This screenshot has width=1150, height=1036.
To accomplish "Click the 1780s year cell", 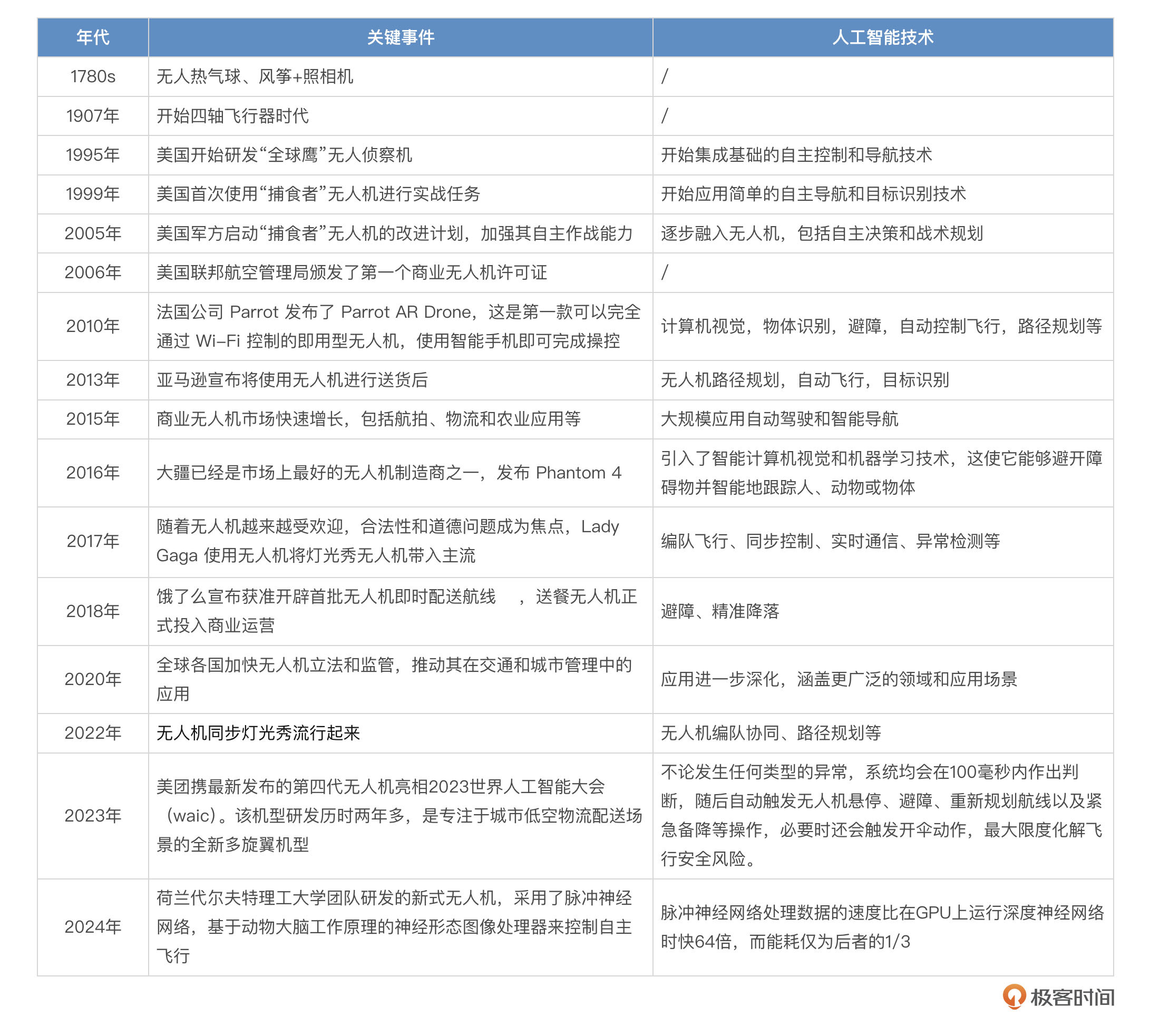I will coord(93,76).
